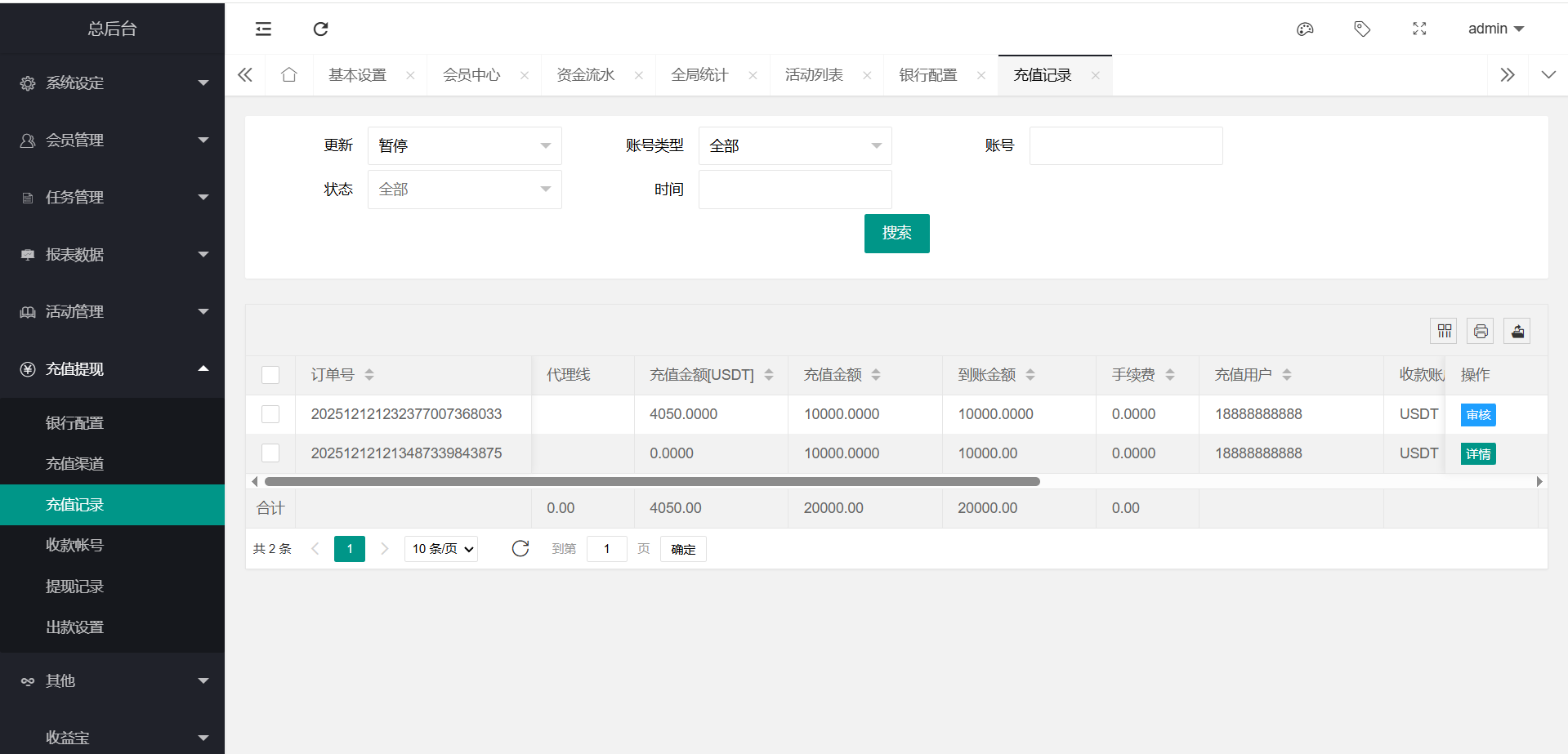Screen dimensions: 1568x754
Task: Select checkbox for order ending 7007368033
Action: [x=270, y=414]
